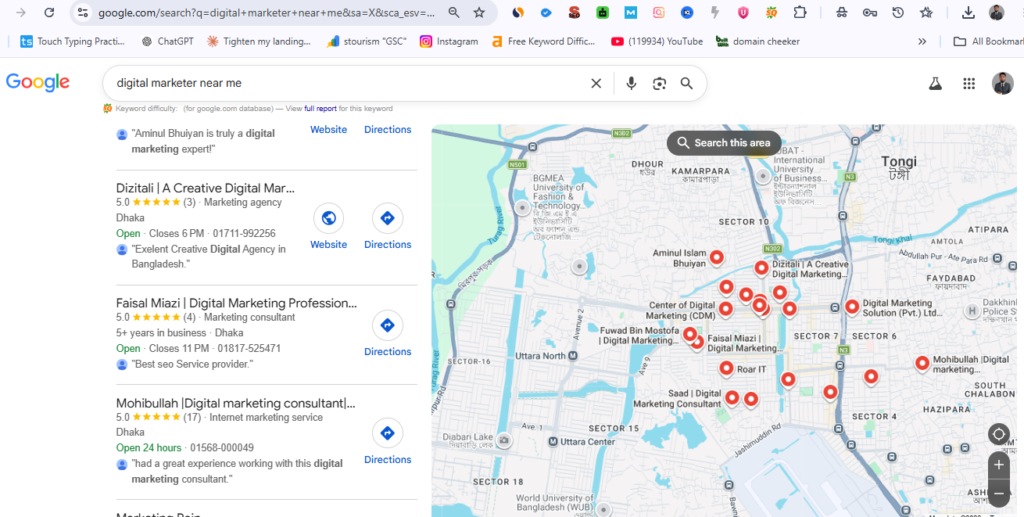Open the full report keyword link
1024x517 pixels.
[321, 108]
